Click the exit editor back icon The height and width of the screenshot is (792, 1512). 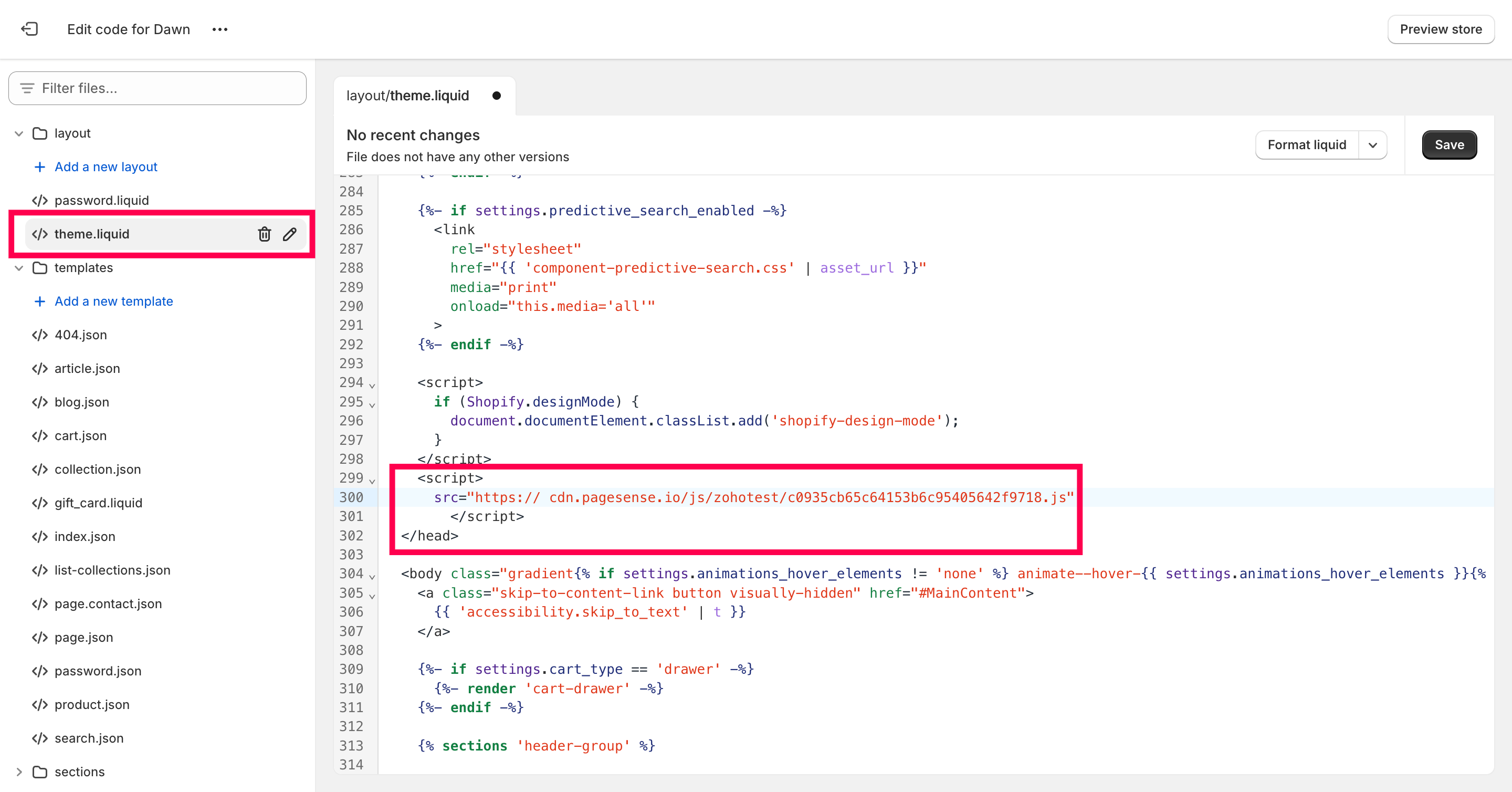coord(29,29)
